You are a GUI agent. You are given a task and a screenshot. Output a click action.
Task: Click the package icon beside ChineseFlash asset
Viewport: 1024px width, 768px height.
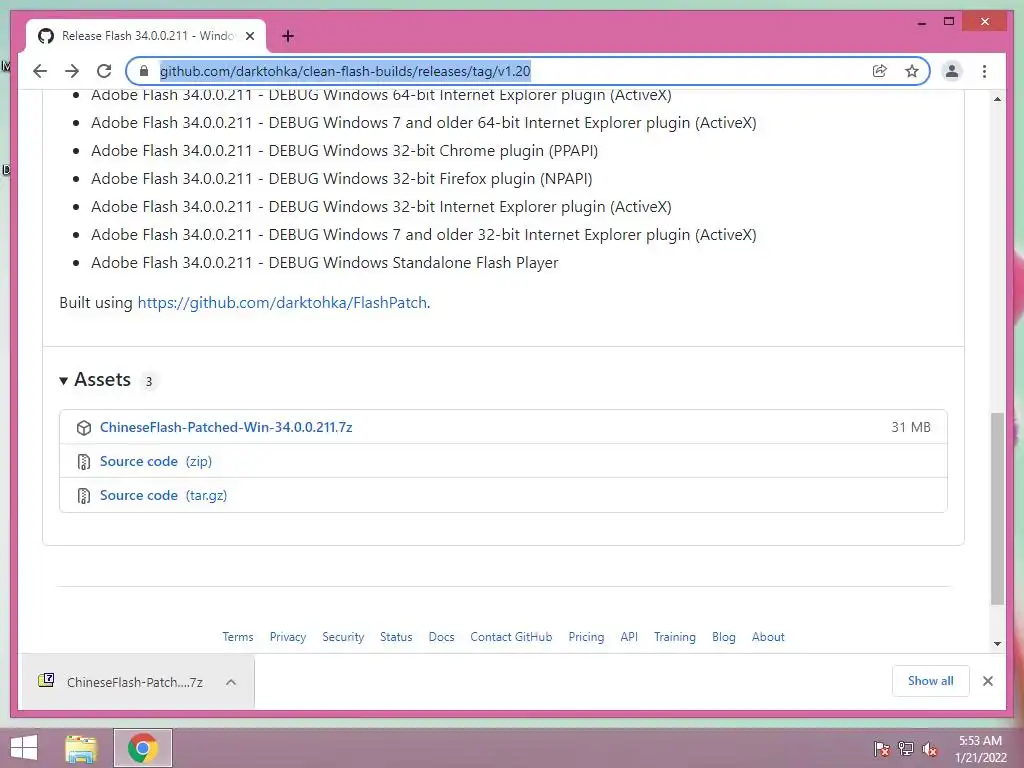pos(84,428)
